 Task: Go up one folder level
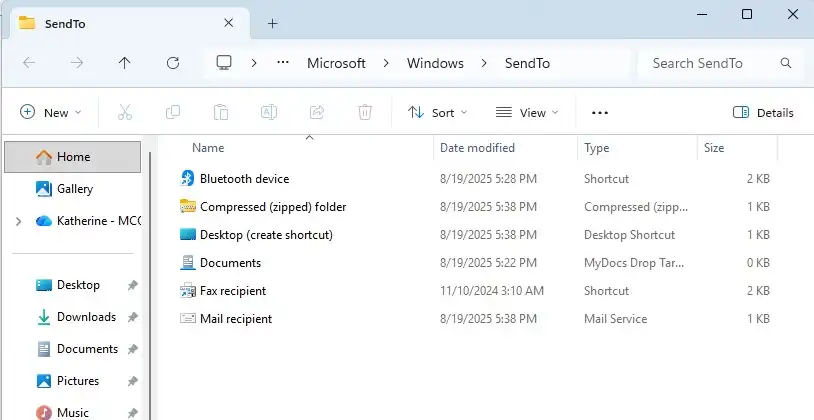point(124,63)
